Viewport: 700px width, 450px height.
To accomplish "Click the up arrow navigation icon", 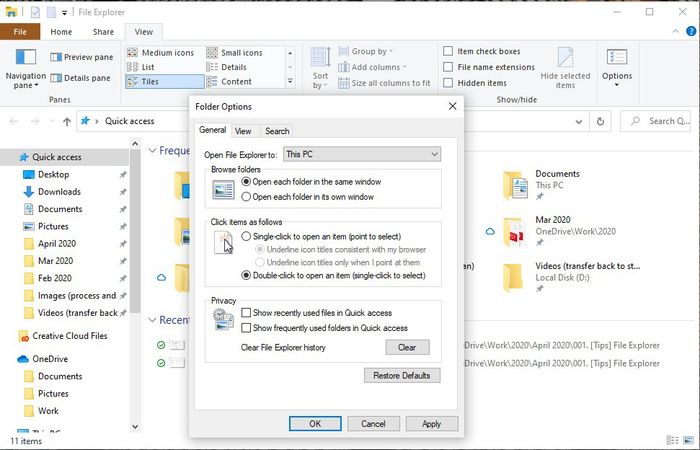I will click(66, 122).
